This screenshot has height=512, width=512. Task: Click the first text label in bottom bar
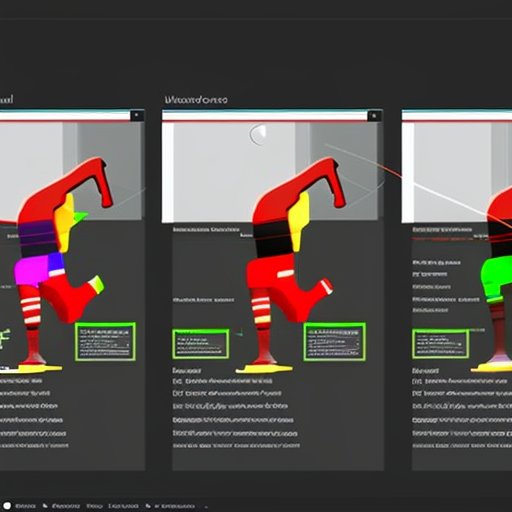[x=26, y=506]
